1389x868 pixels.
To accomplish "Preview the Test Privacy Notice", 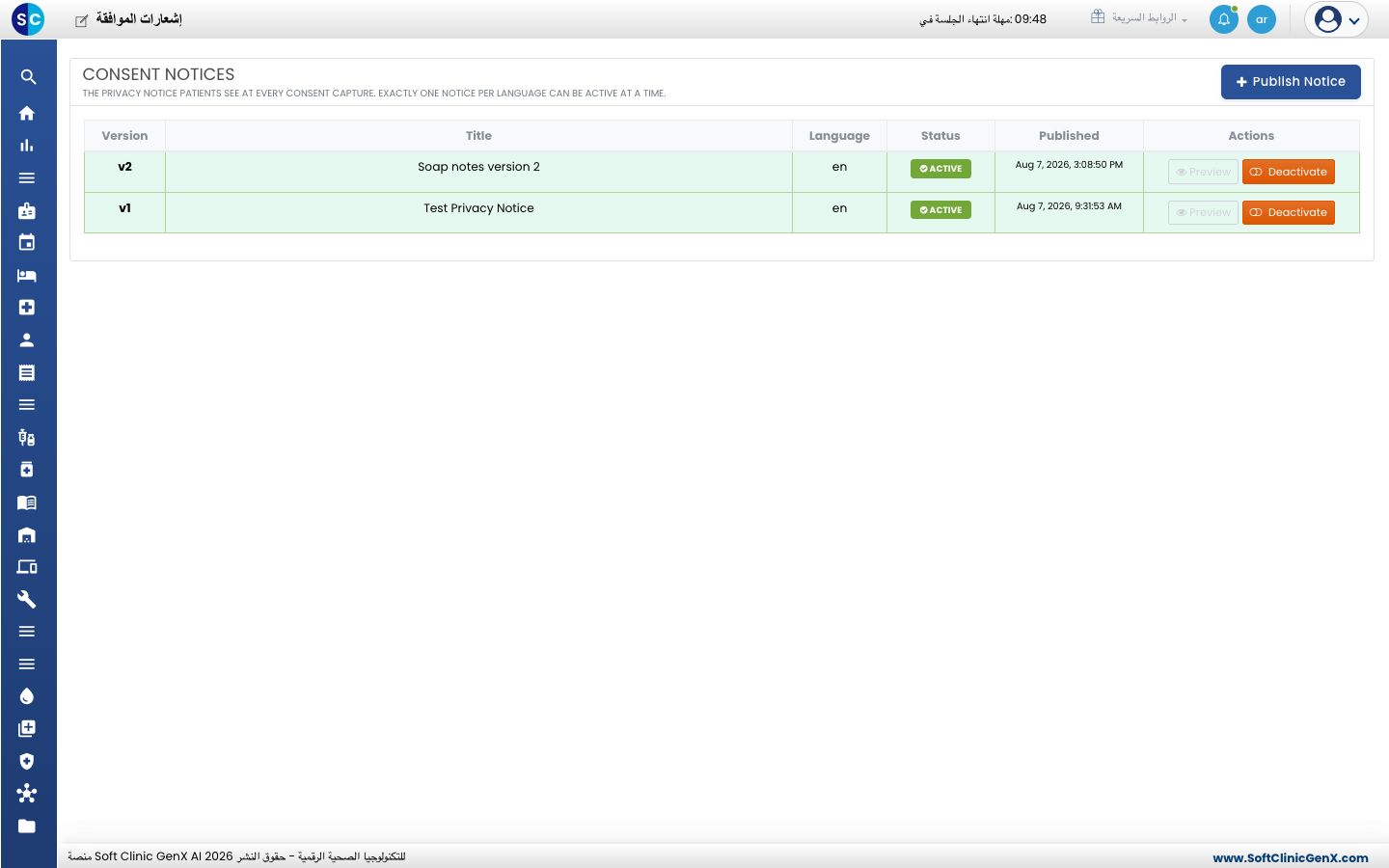I will point(1203,212).
